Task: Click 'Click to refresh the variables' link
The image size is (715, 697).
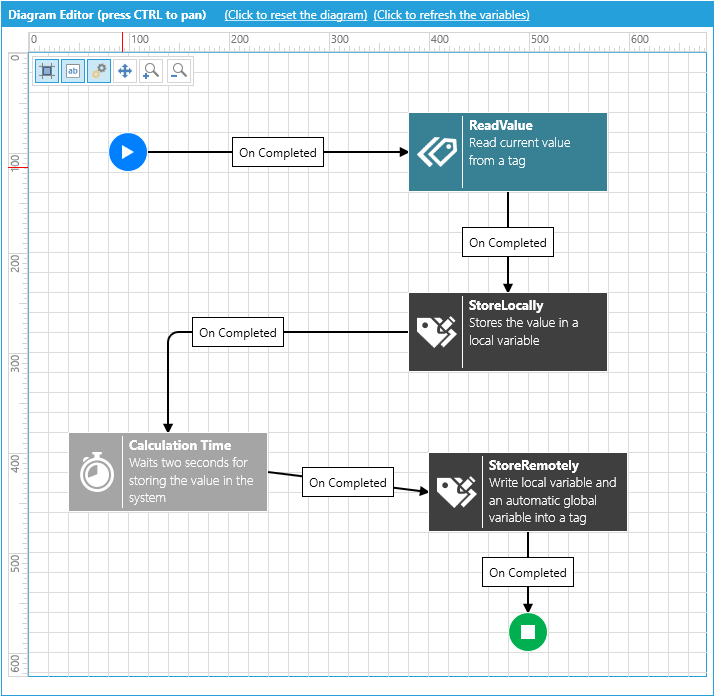Action: point(451,15)
